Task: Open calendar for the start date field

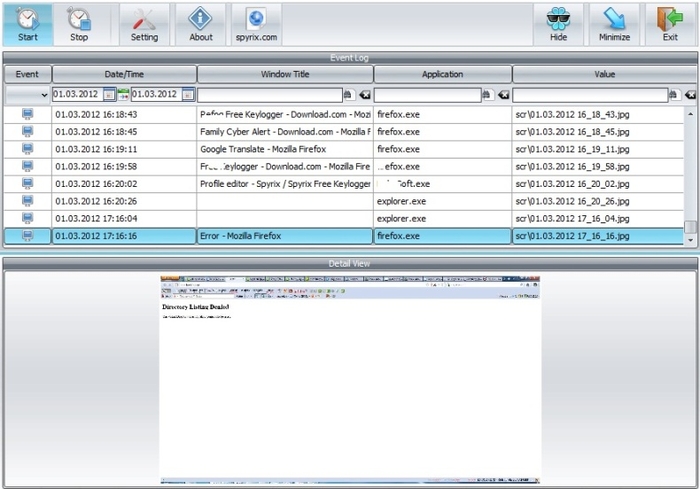Action: click(x=109, y=94)
